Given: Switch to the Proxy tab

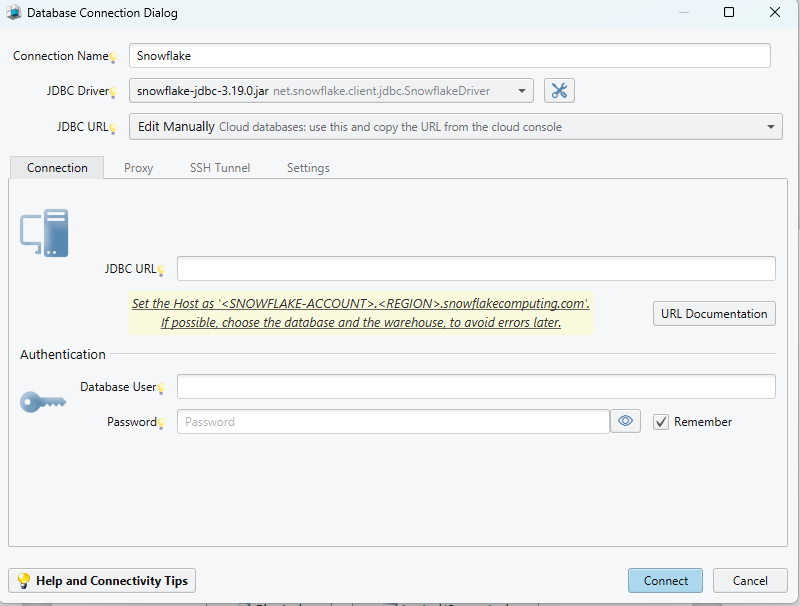Looking at the screenshot, I should click(138, 168).
